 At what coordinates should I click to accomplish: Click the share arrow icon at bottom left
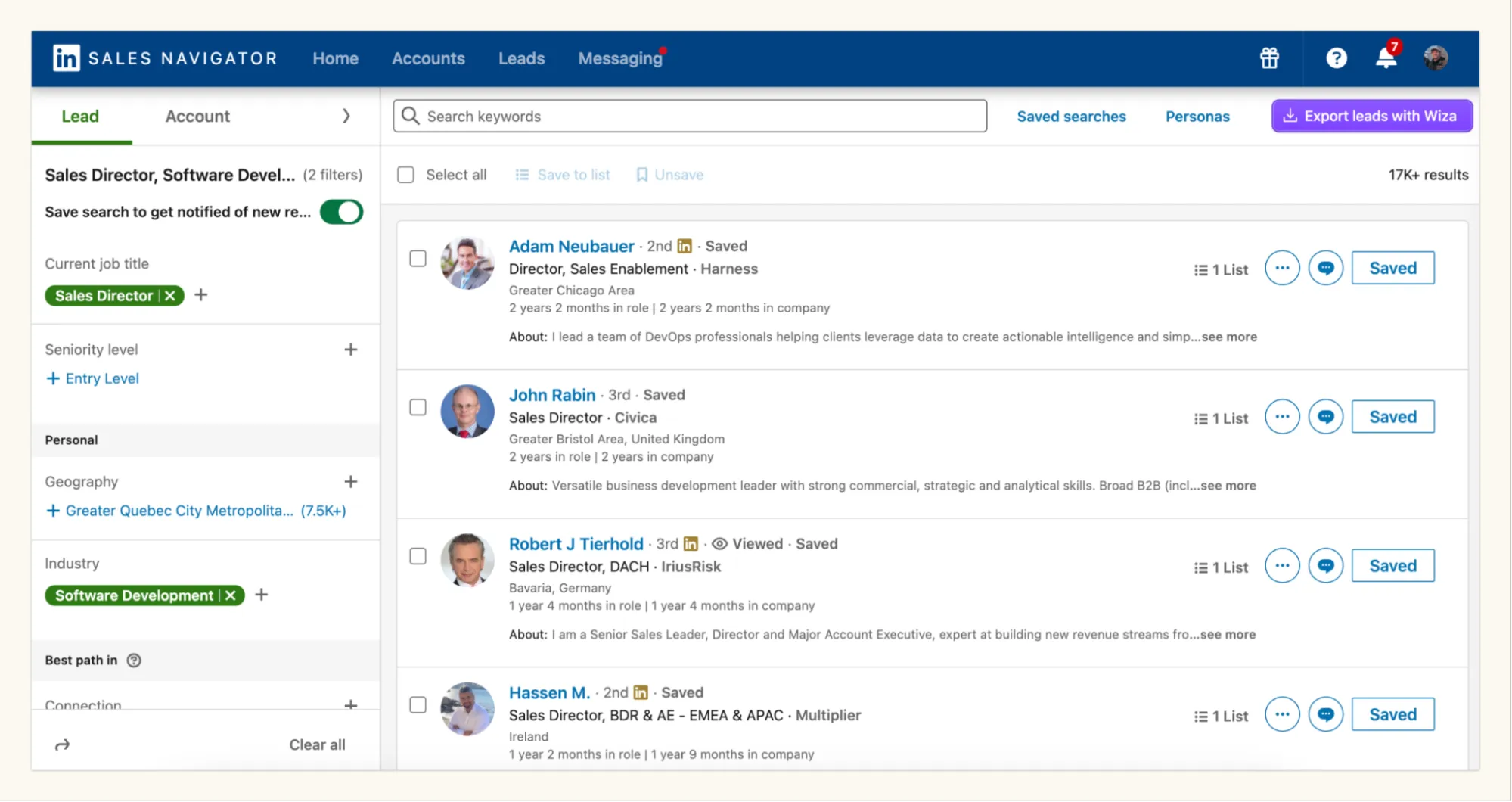pos(62,744)
